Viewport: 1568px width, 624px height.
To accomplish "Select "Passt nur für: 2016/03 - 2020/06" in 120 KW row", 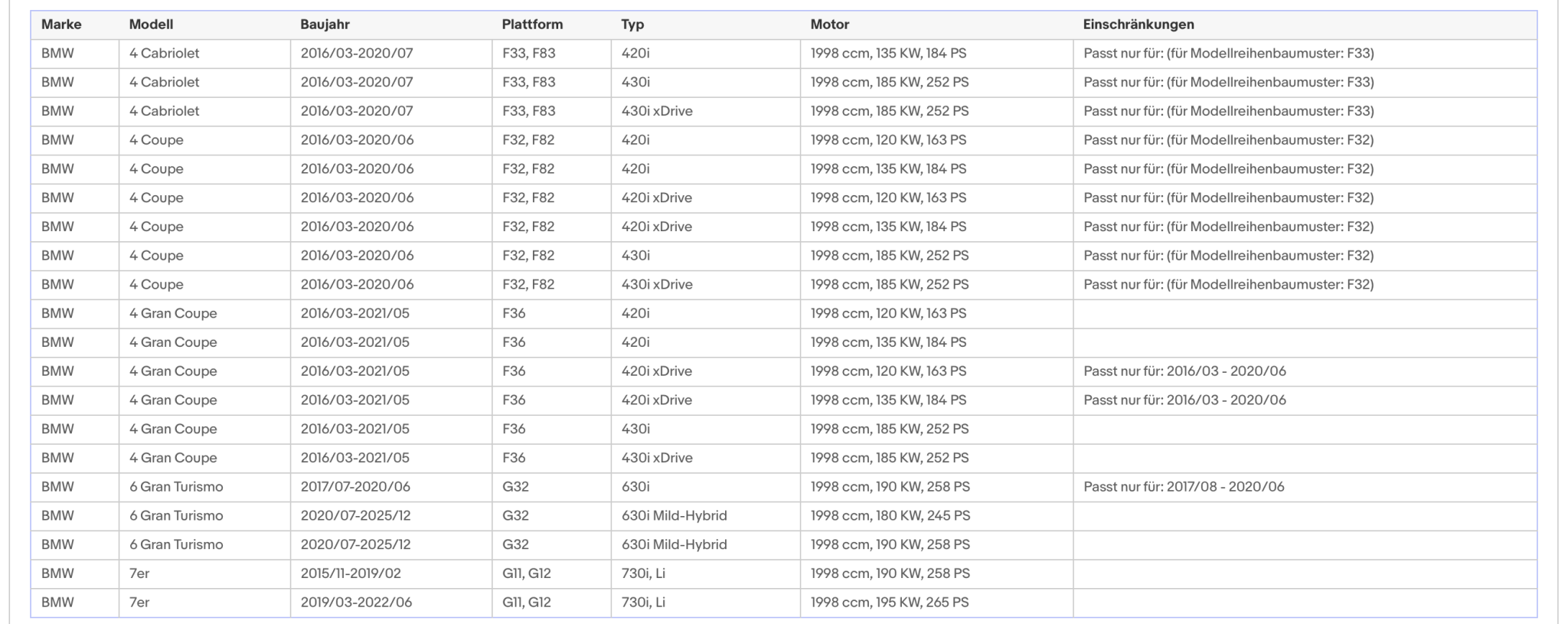I will pos(1184,371).
